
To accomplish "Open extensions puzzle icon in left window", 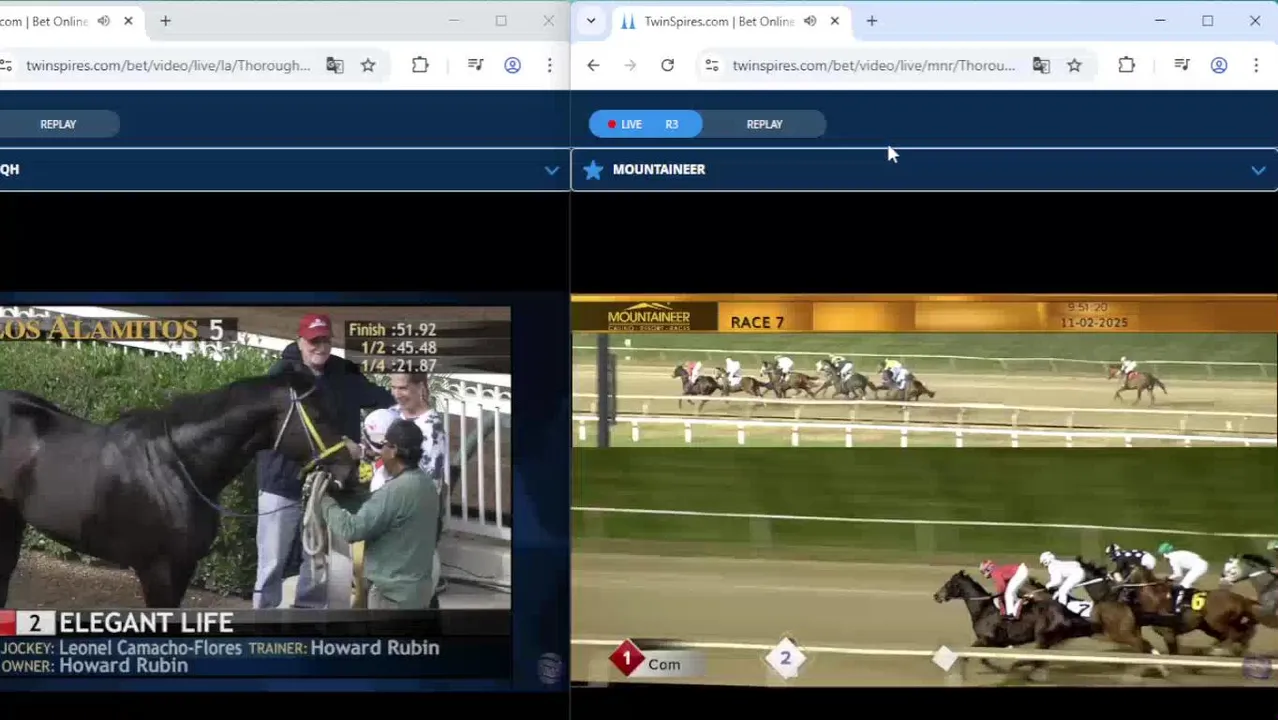I will (420, 65).
